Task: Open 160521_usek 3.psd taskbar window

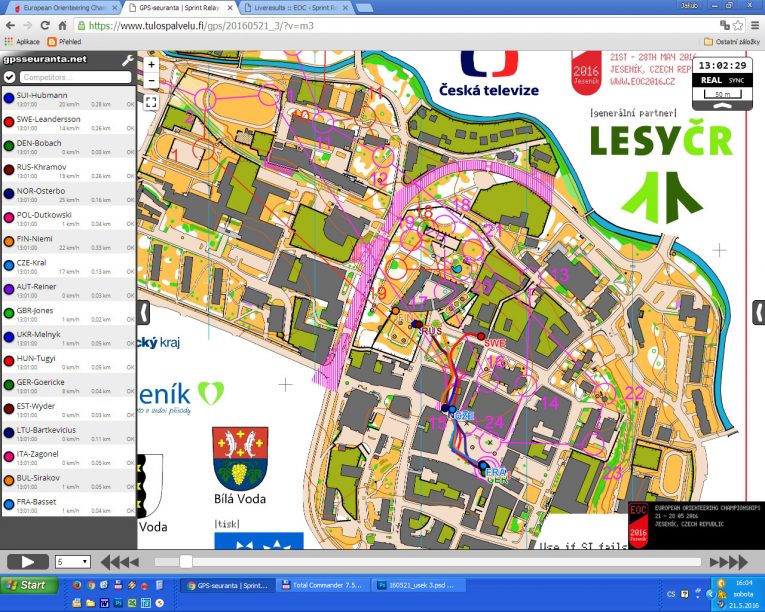Action: (418, 585)
